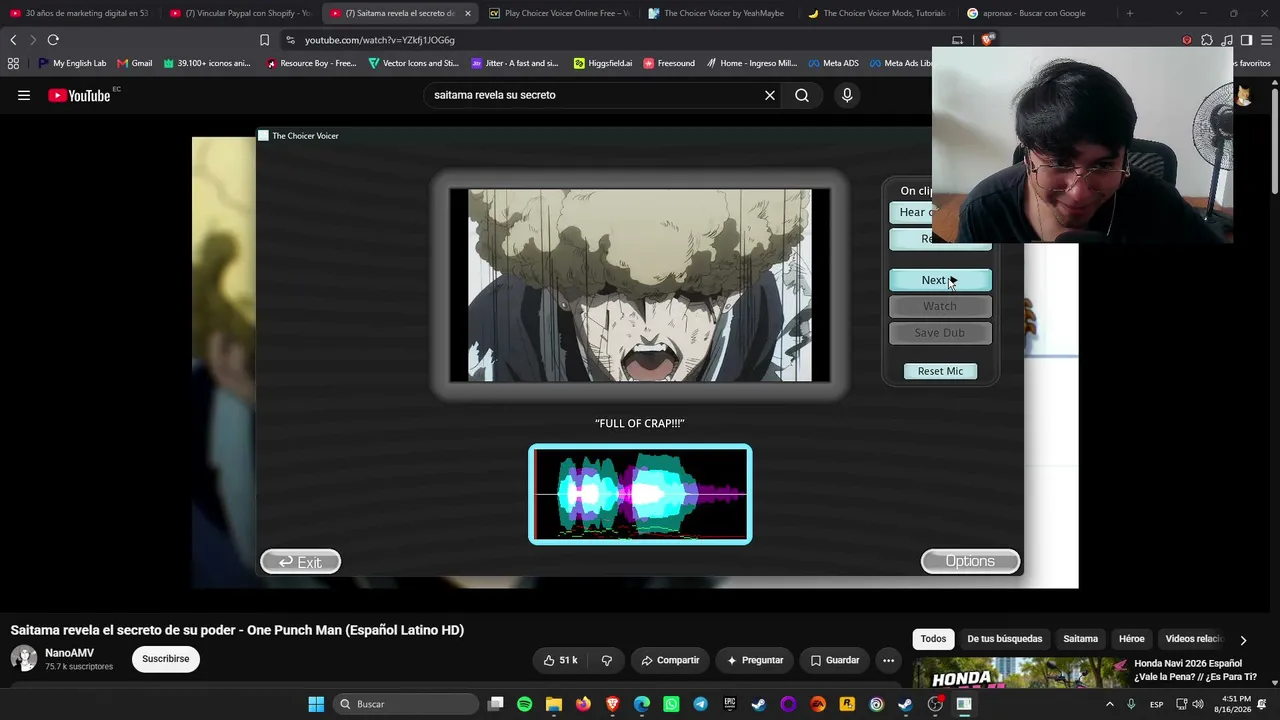
Task: Toggle the browser sidebar panel icon
Action: [x=1246, y=40]
